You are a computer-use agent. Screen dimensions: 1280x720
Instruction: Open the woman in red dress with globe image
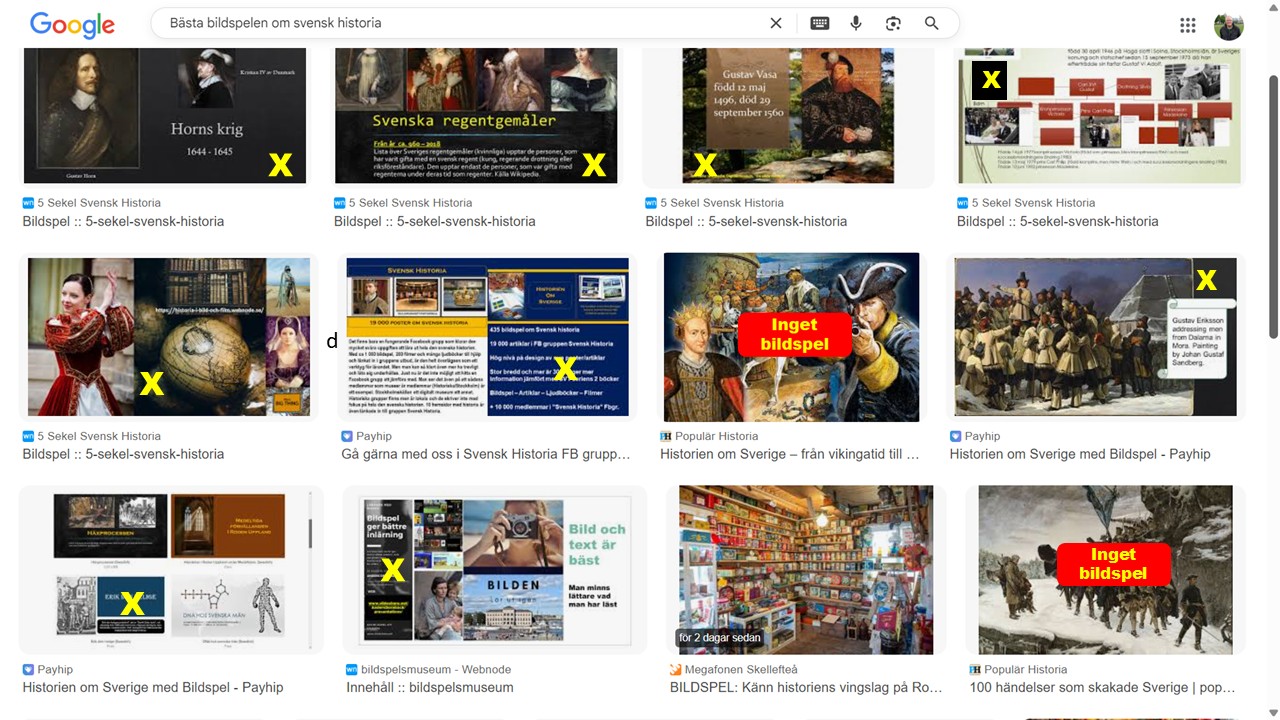pos(169,337)
